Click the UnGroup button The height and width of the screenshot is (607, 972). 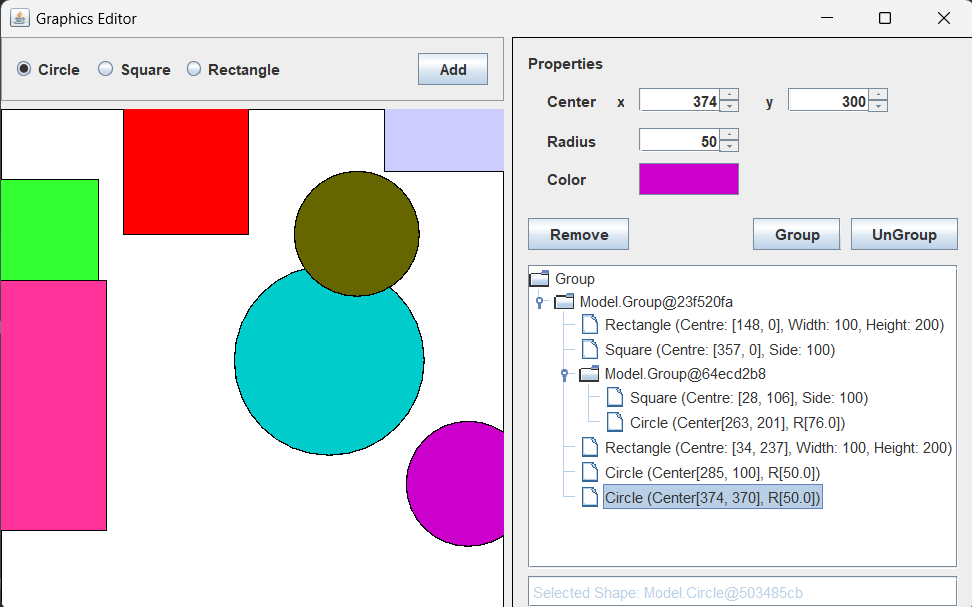tap(904, 234)
